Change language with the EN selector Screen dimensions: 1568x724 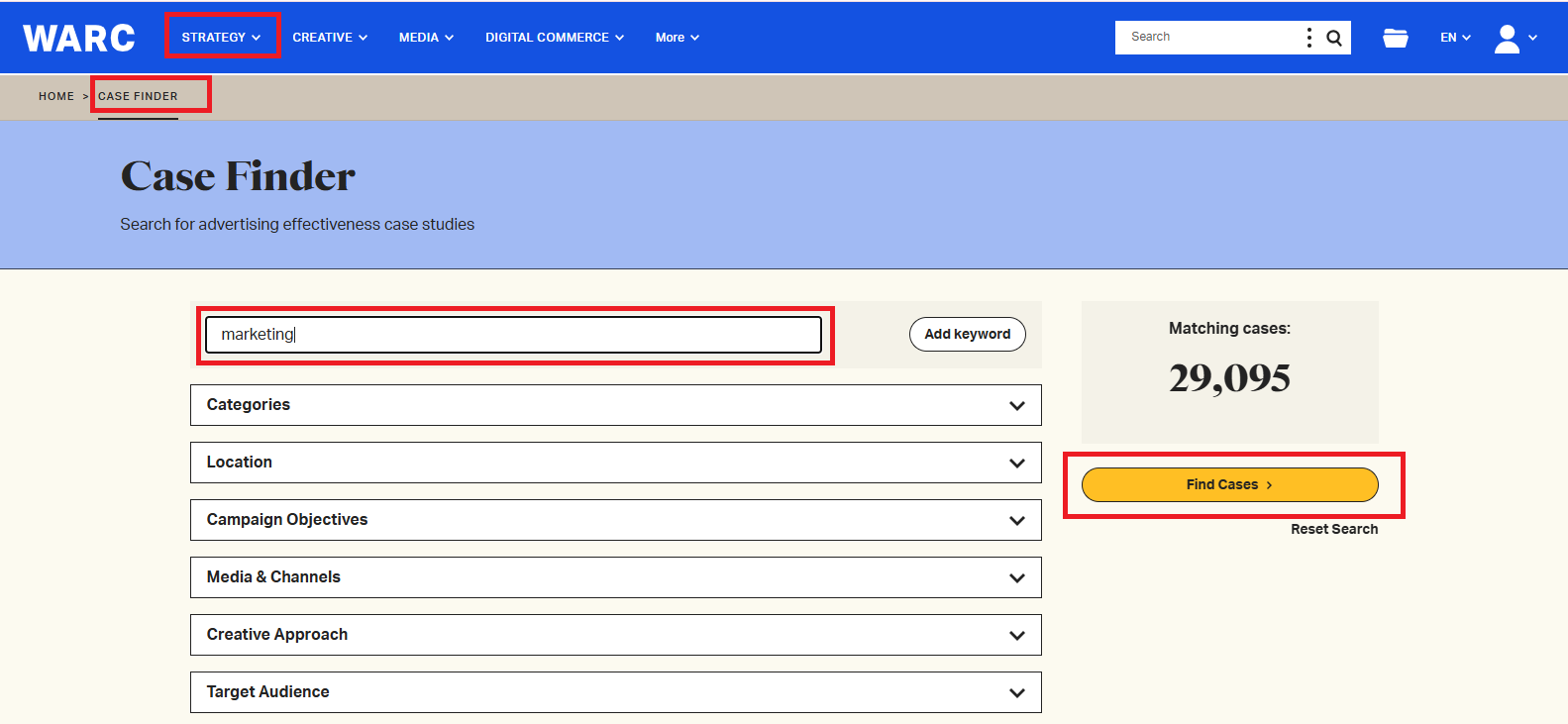[1455, 38]
